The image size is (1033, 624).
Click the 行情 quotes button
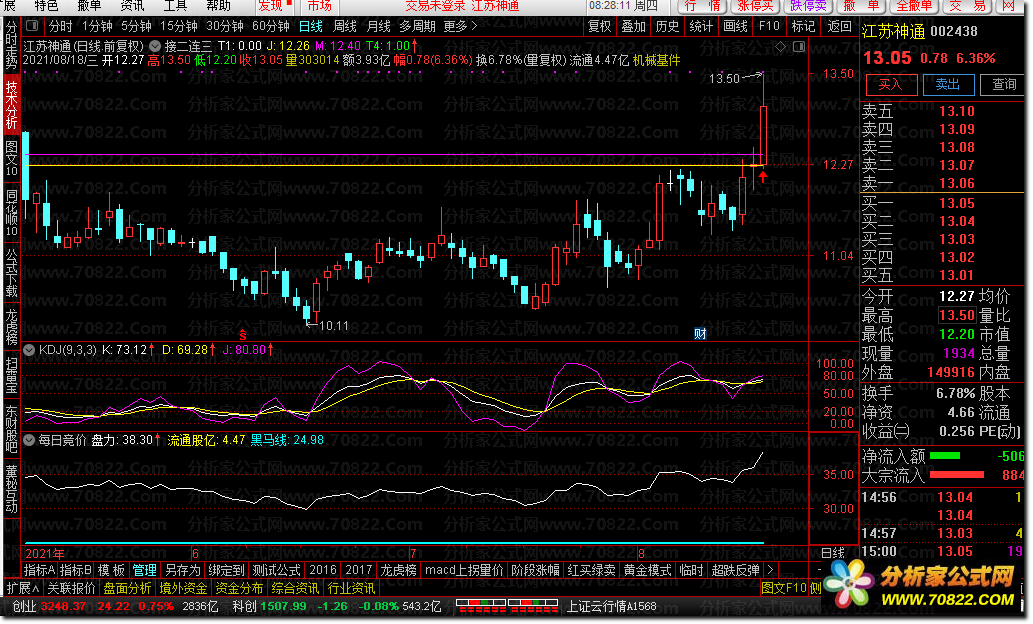click(x=702, y=7)
